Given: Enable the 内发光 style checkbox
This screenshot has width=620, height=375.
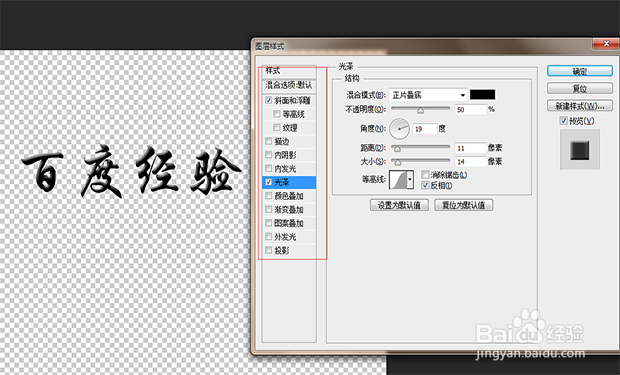Looking at the screenshot, I should [x=269, y=169].
